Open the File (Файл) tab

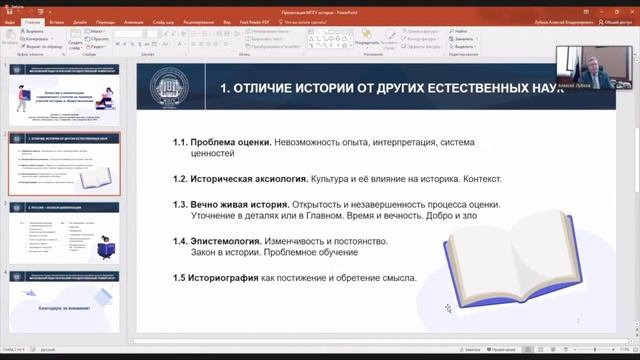(10, 22)
